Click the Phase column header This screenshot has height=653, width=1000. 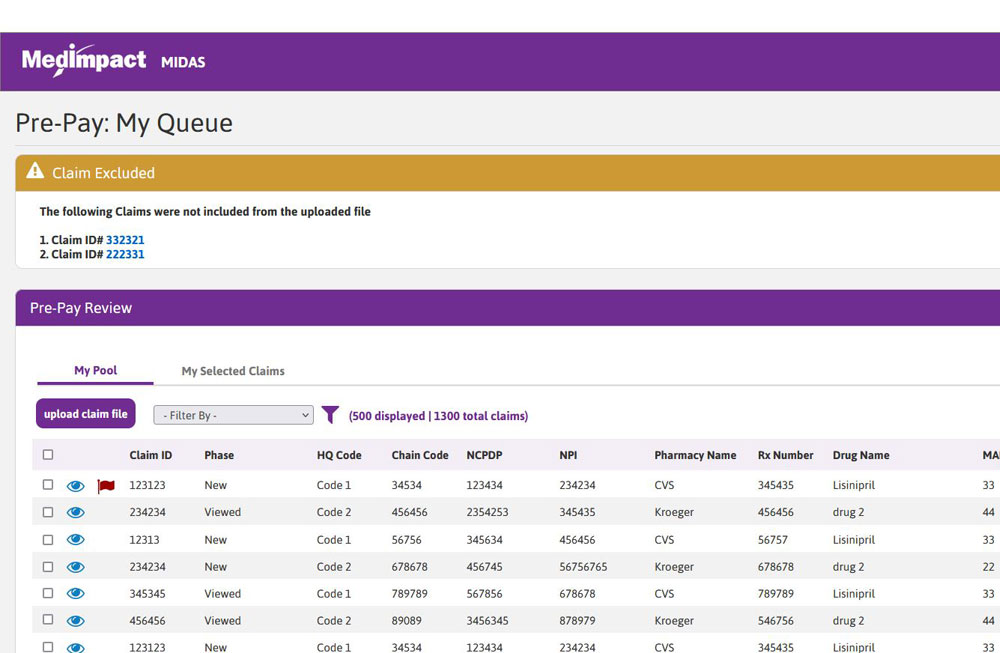(x=219, y=455)
